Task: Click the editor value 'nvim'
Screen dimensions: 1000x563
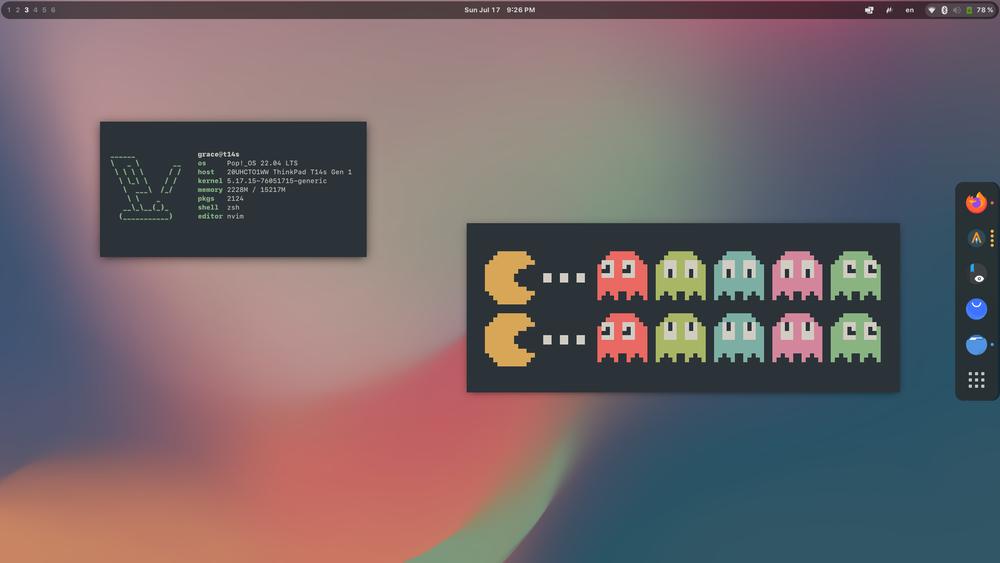Action: click(x=235, y=217)
